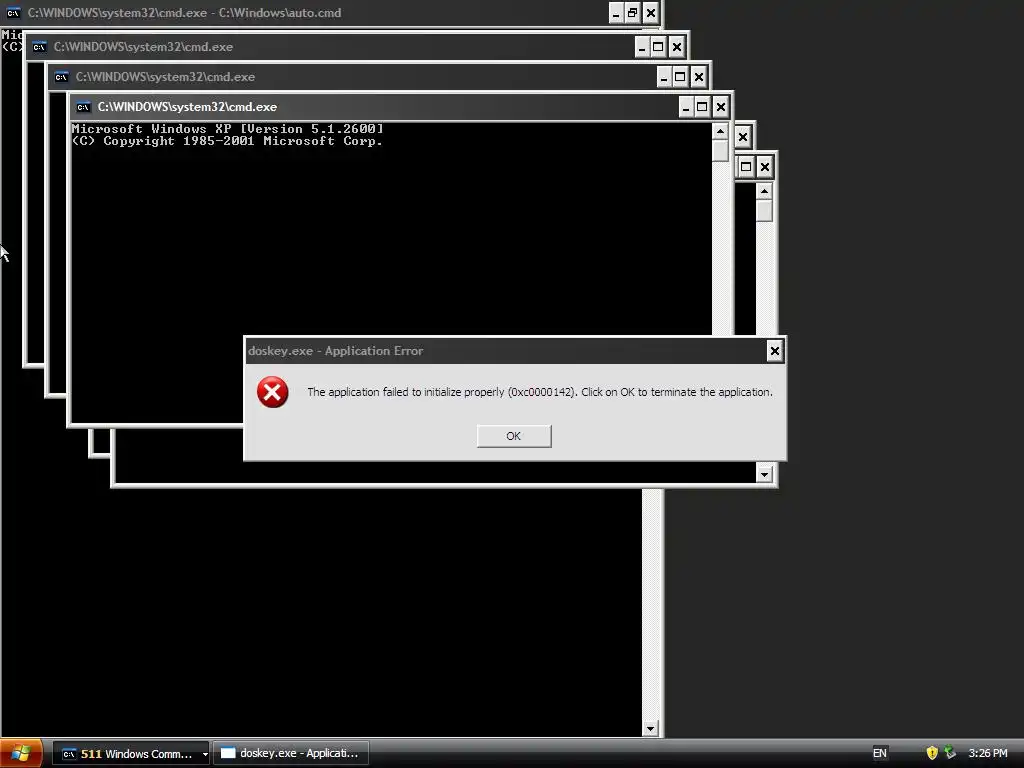This screenshot has width=1024, height=768.
Task: Restore down the auto.cmd command window
Action: [633, 13]
